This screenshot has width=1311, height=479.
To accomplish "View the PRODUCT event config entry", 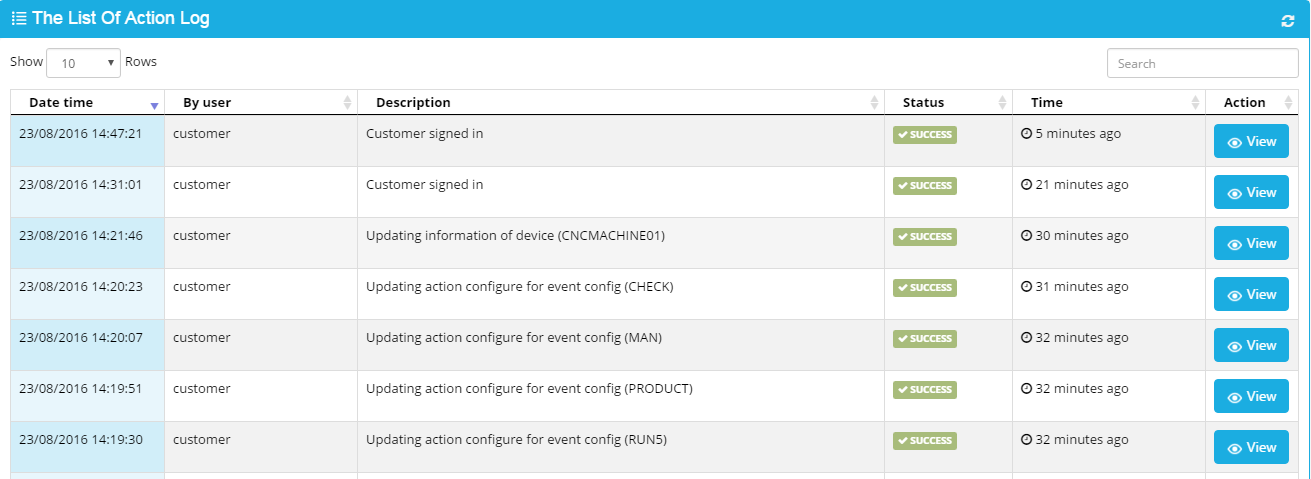I will [1251, 397].
